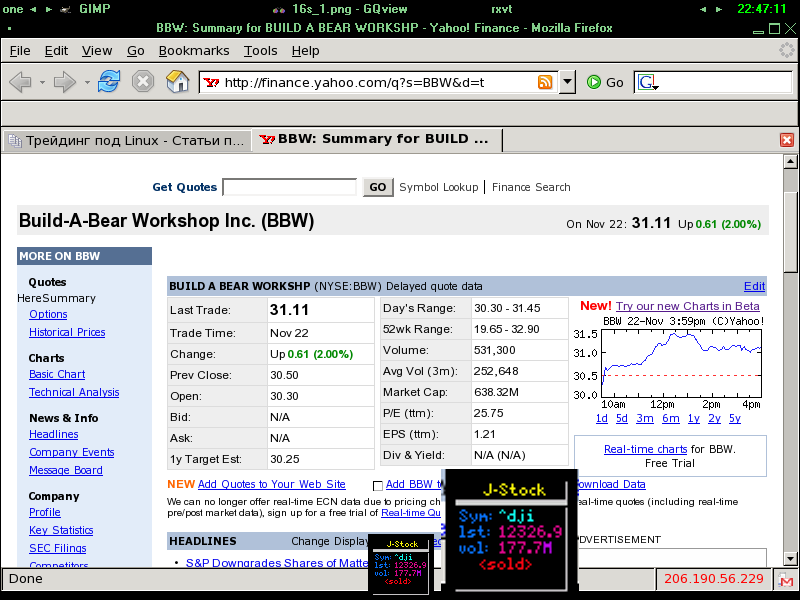Select the 3m chart range link

(644, 418)
